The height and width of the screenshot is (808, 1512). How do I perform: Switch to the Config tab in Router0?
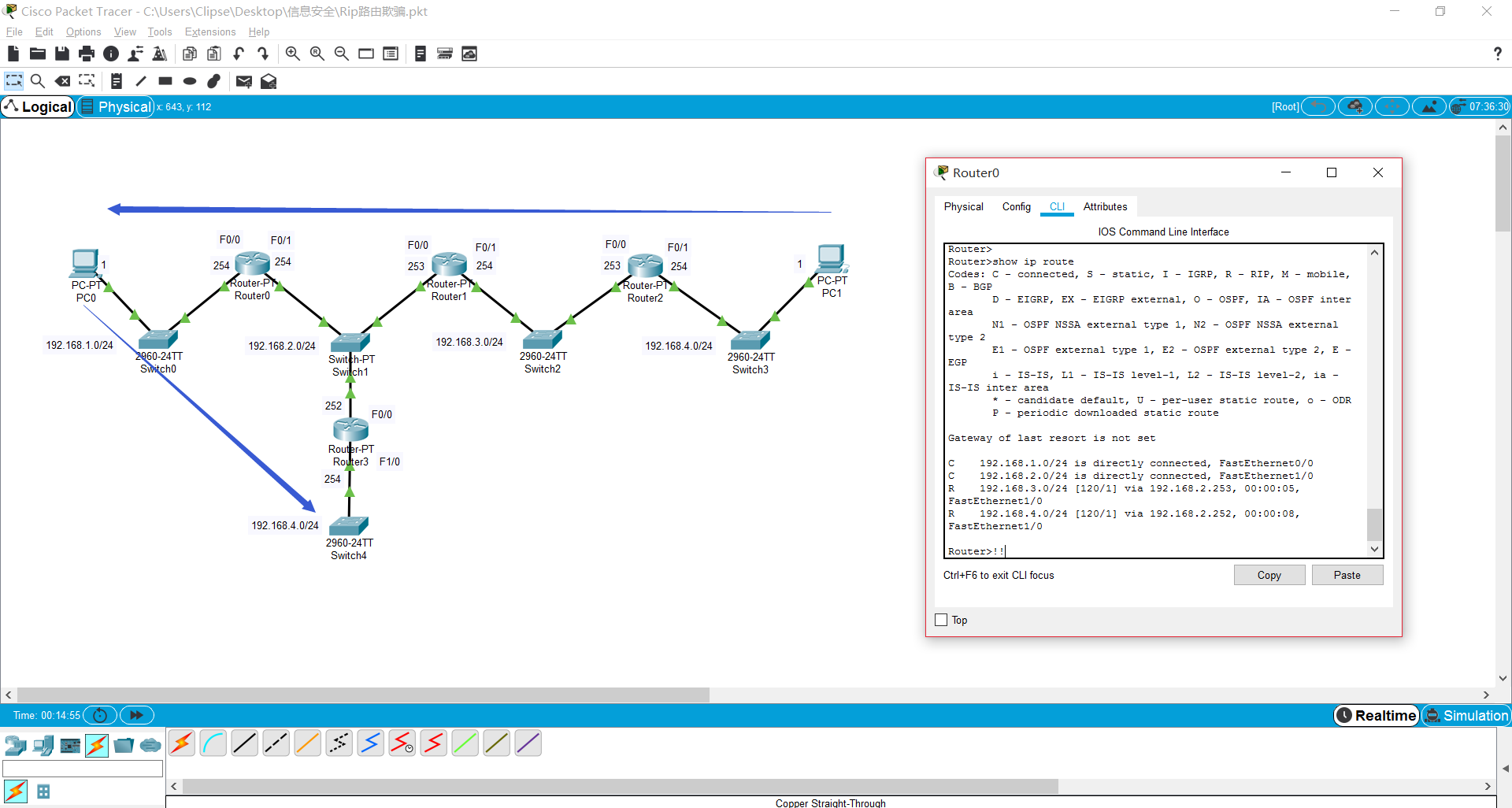click(x=1016, y=206)
